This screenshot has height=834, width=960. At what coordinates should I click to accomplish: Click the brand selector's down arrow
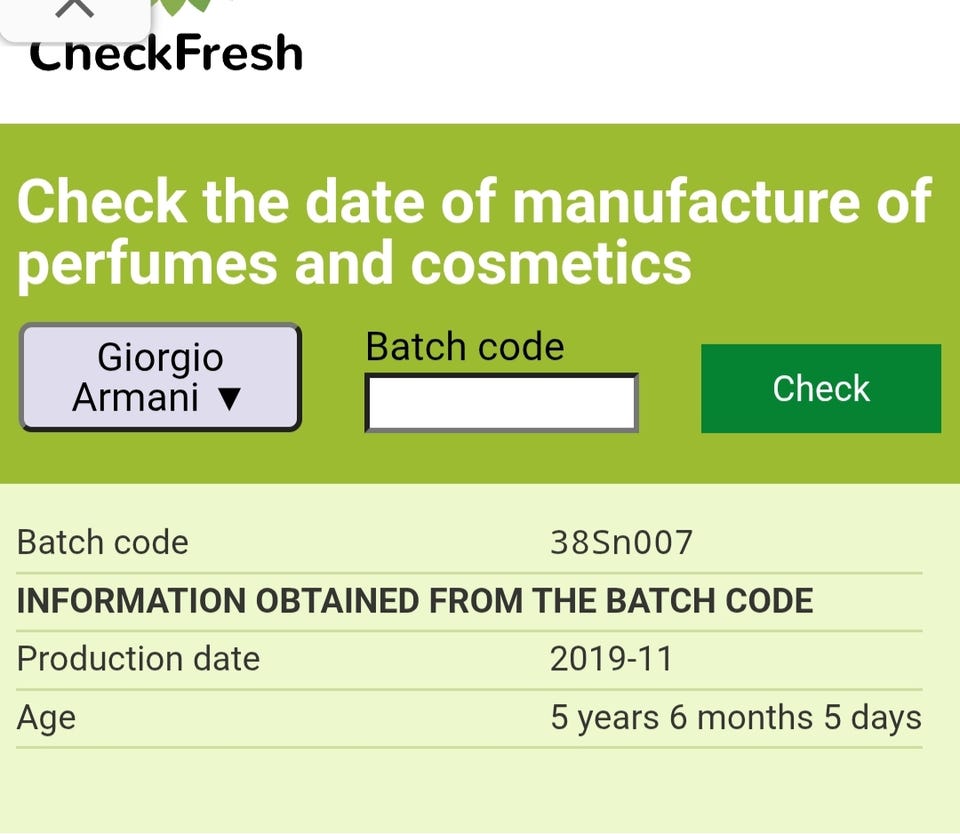pyautogui.click(x=229, y=399)
